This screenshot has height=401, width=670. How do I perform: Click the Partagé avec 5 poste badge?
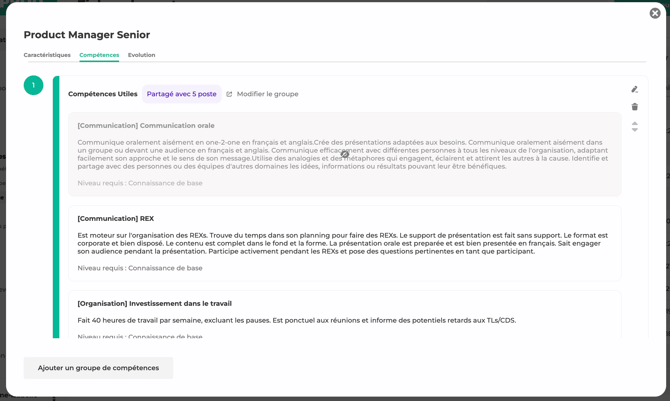tap(181, 94)
